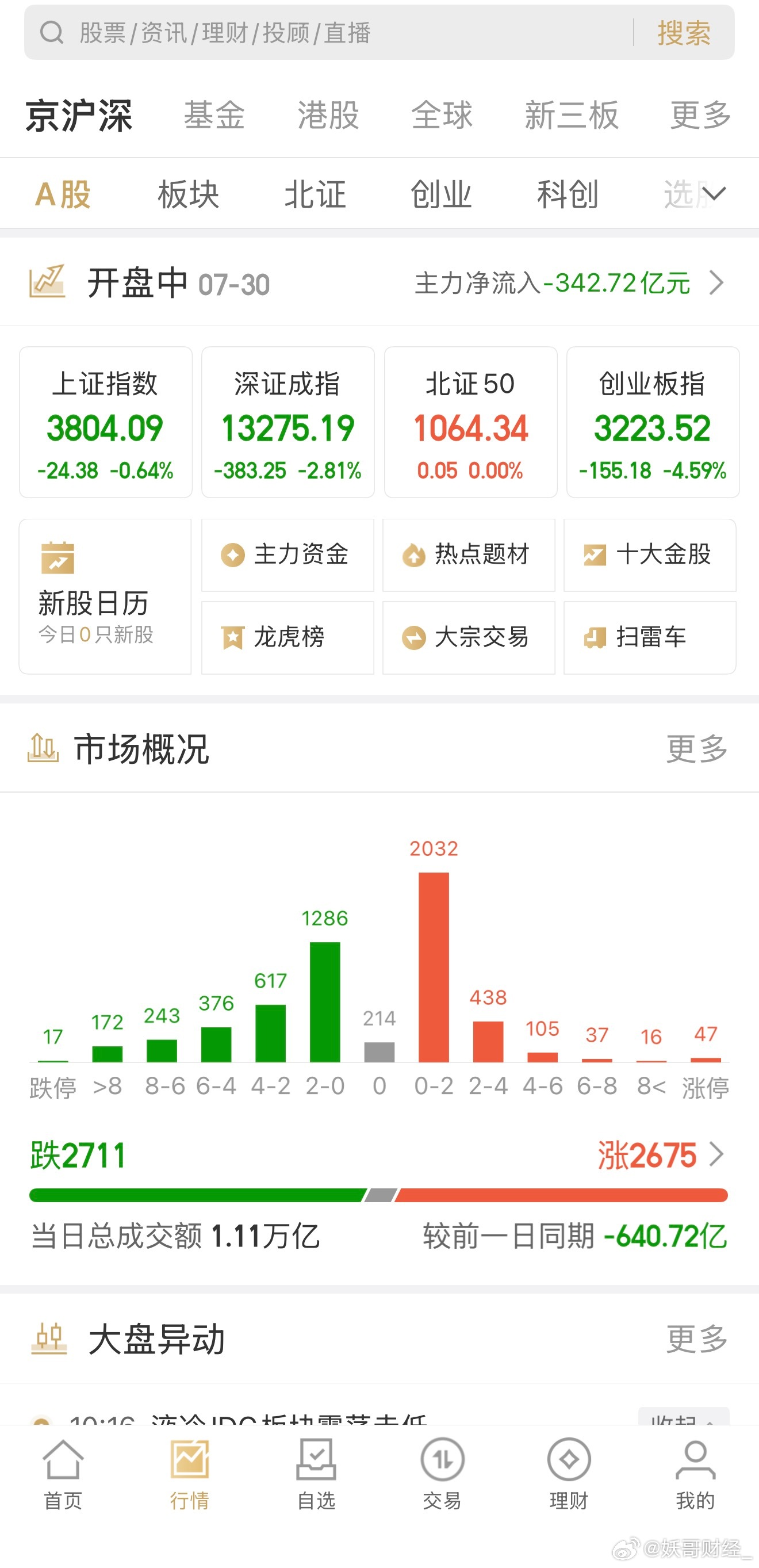Tap the 1286 green bar for 2-0
Screen dimensions: 759x1568
pos(325,1002)
